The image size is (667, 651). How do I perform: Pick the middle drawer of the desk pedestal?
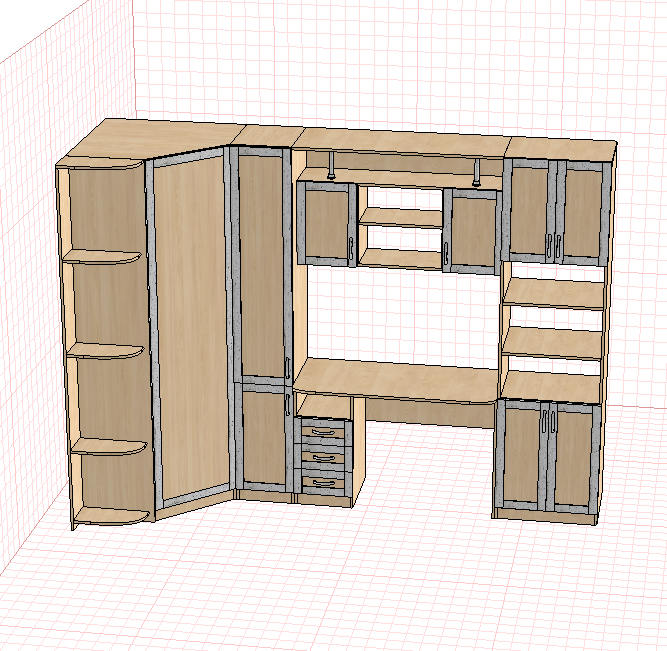coord(324,458)
